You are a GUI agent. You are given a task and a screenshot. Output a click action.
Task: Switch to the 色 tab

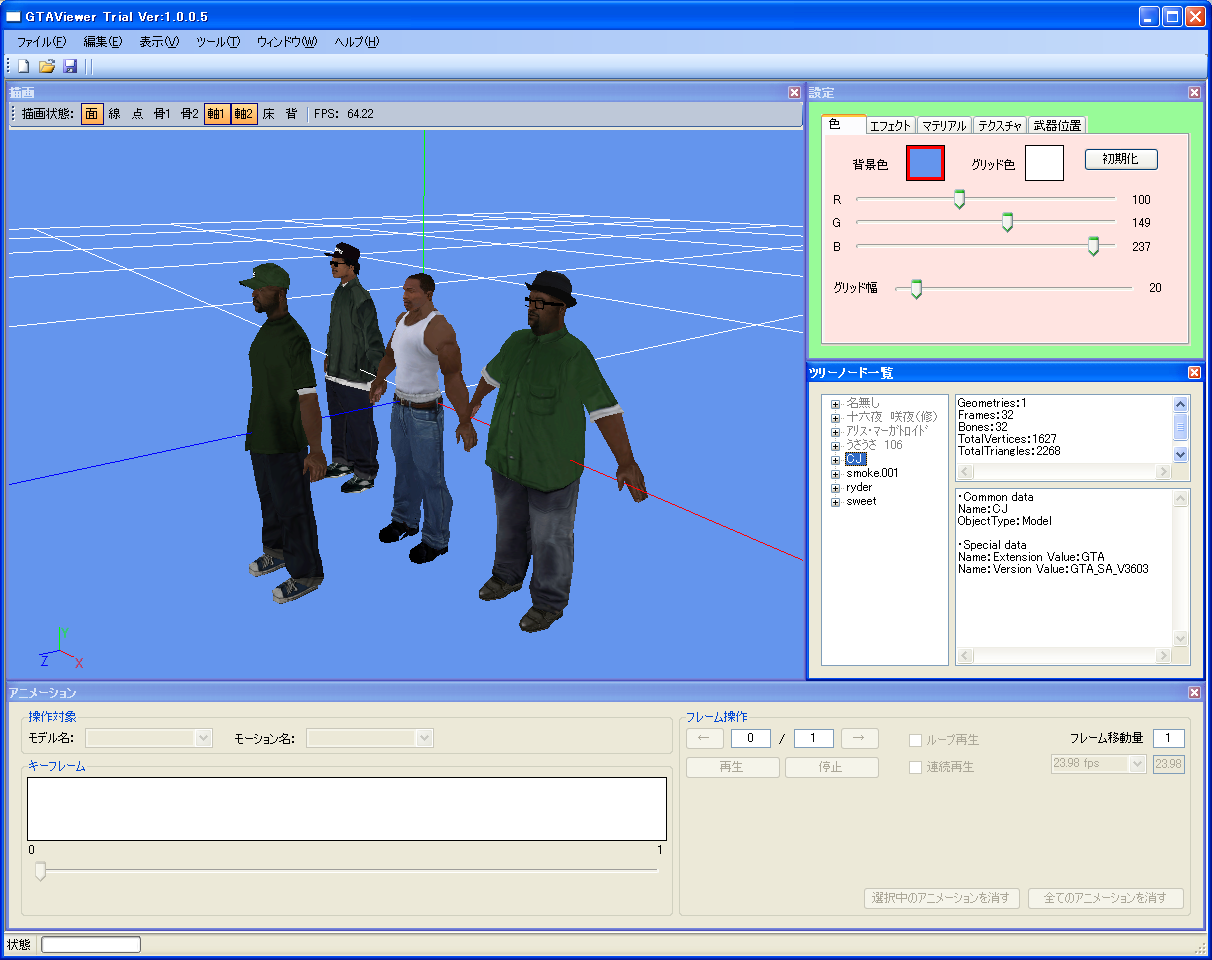844,124
